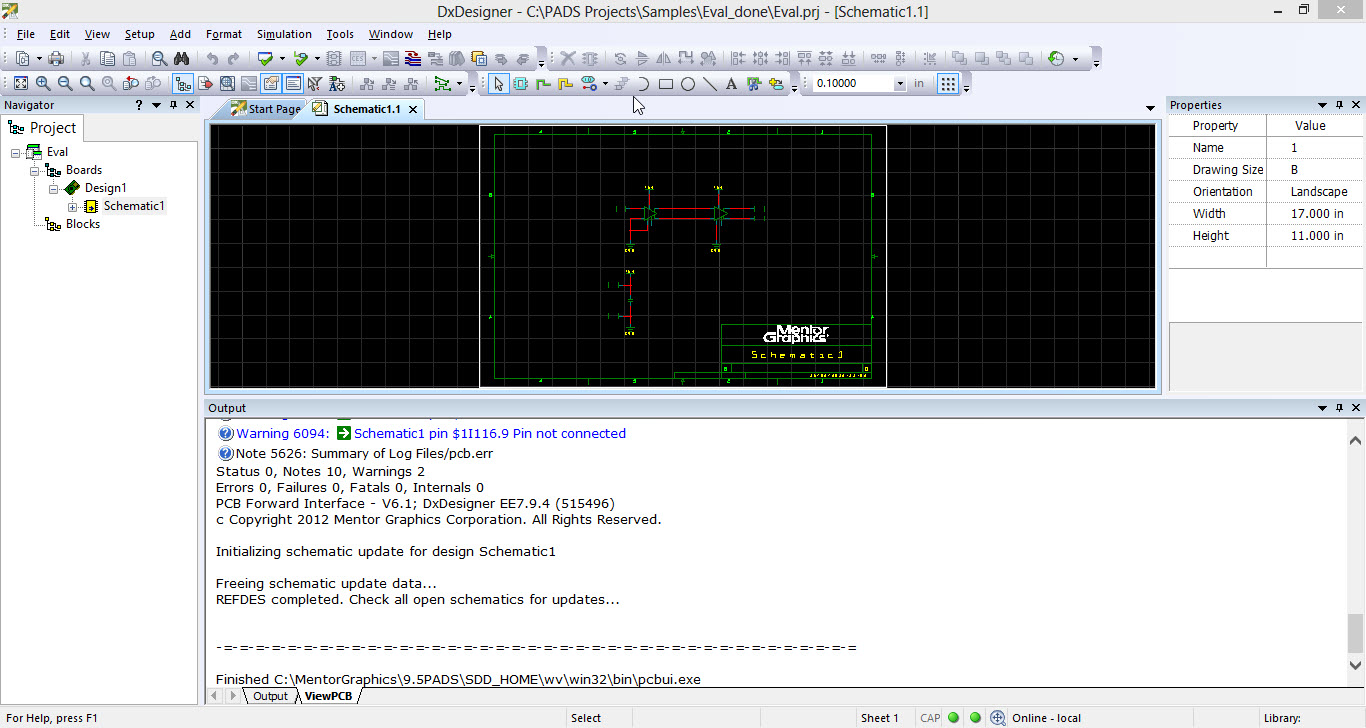The height and width of the screenshot is (728, 1366).
Task: Select the ViewPCB tab
Action: point(328,696)
